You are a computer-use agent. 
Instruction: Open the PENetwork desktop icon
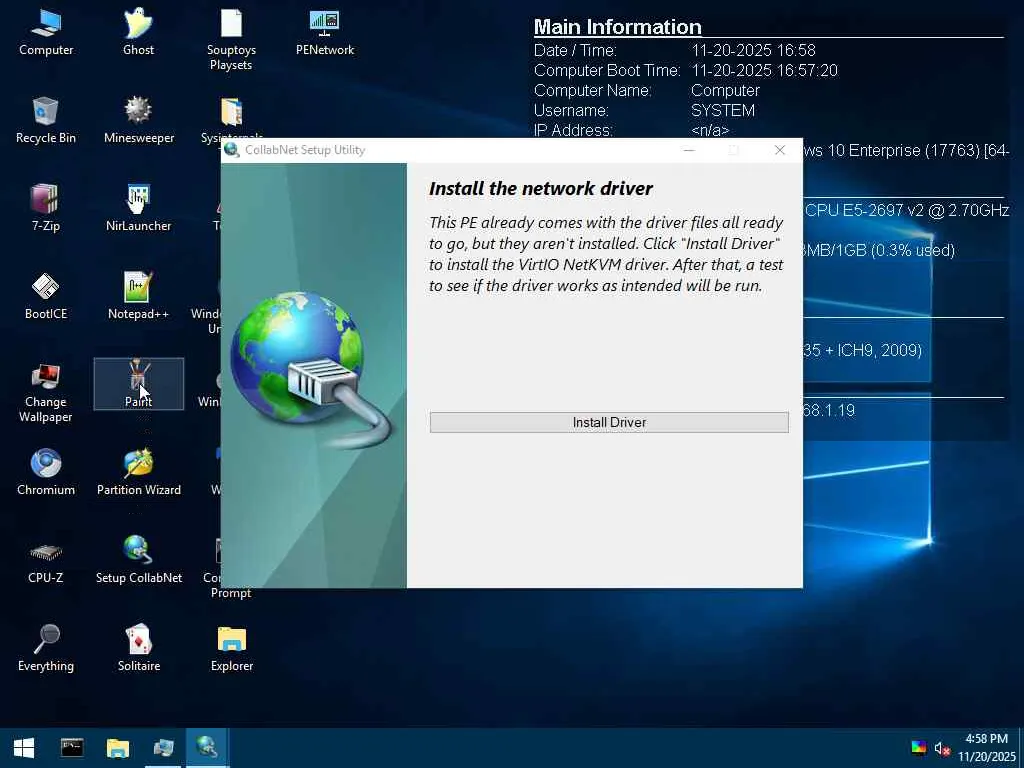pyautogui.click(x=325, y=33)
